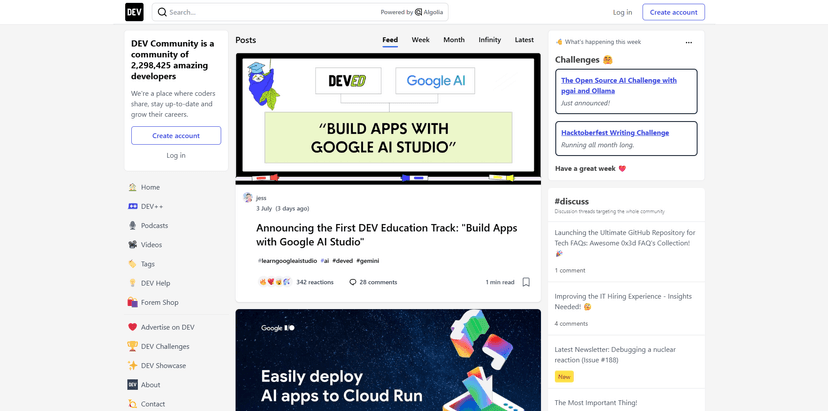828x411 pixels.
Task: Click the search magnifier icon
Action: 162,12
